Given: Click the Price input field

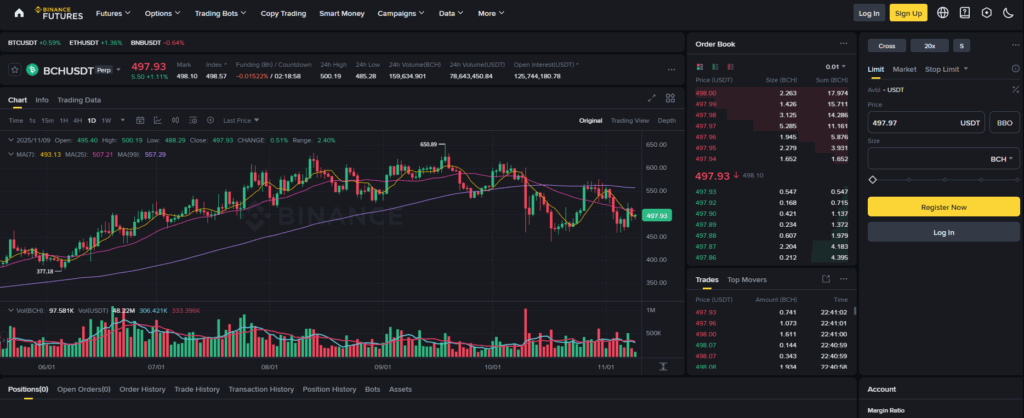Looking at the screenshot, I should [x=912, y=122].
